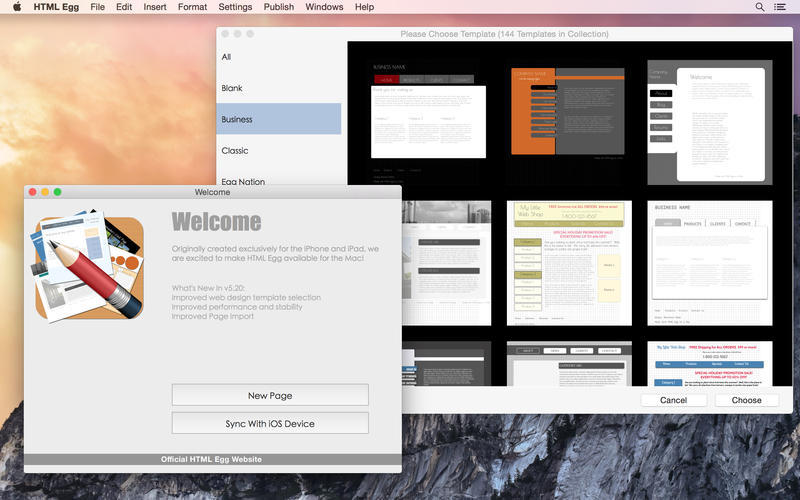
Task: Open the Publish menu
Action: click(x=279, y=7)
